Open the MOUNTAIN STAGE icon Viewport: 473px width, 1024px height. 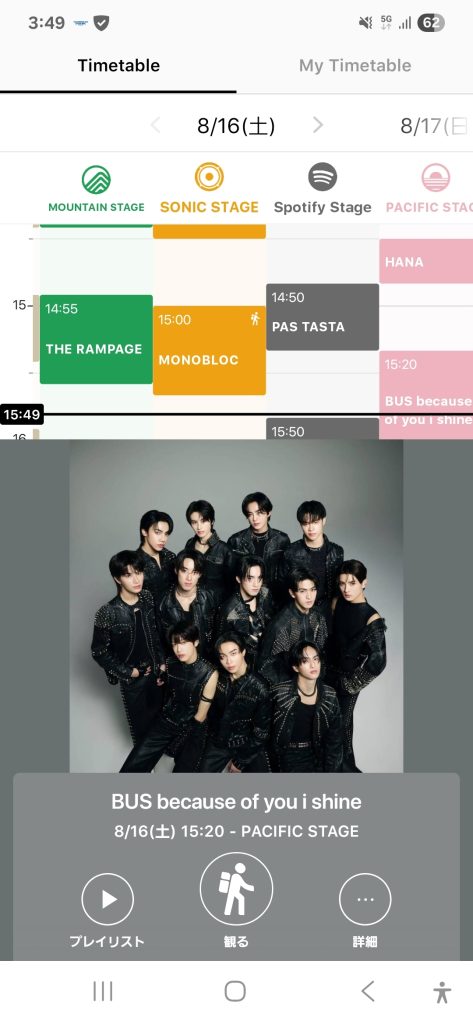[x=96, y=180]
